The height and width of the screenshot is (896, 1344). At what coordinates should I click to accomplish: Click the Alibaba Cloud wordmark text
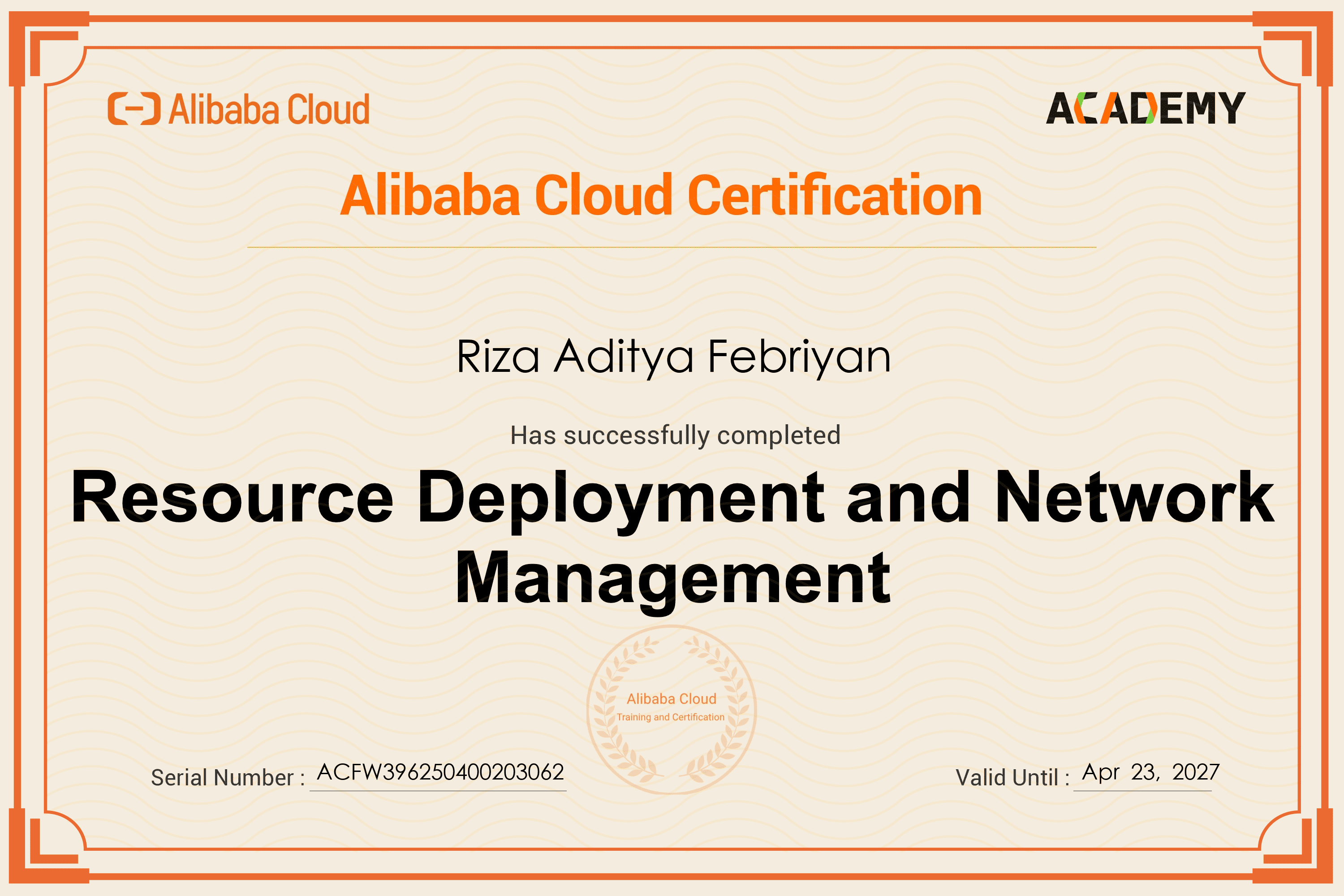click(269, 109)
